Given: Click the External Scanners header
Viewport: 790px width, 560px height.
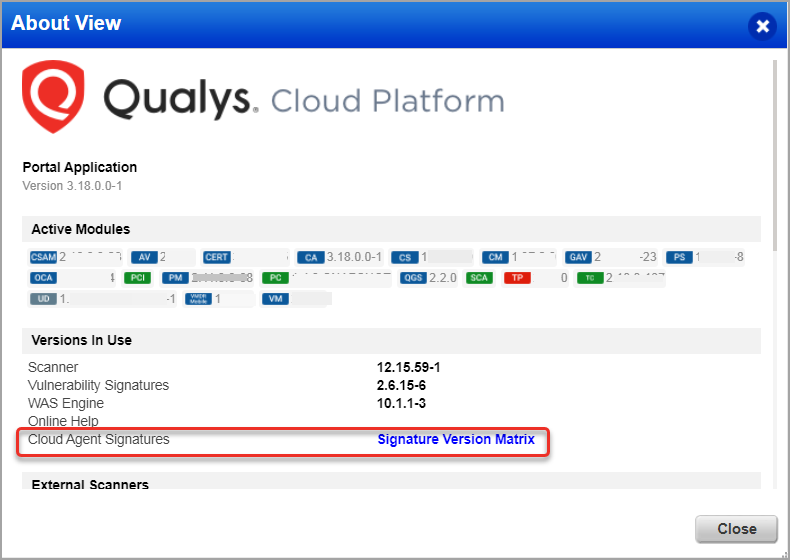Looking at the screenshot, I should [x=391, y=481].
